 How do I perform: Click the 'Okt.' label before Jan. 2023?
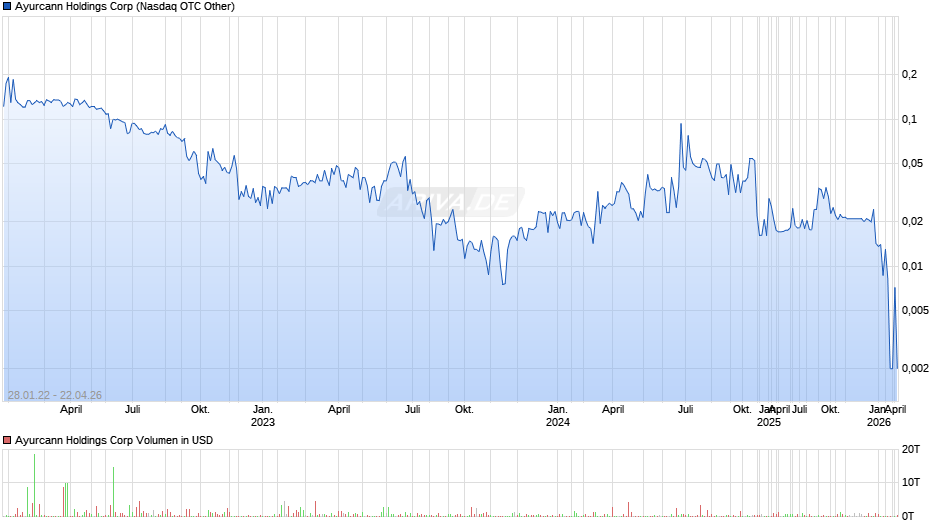coord(200,409)
